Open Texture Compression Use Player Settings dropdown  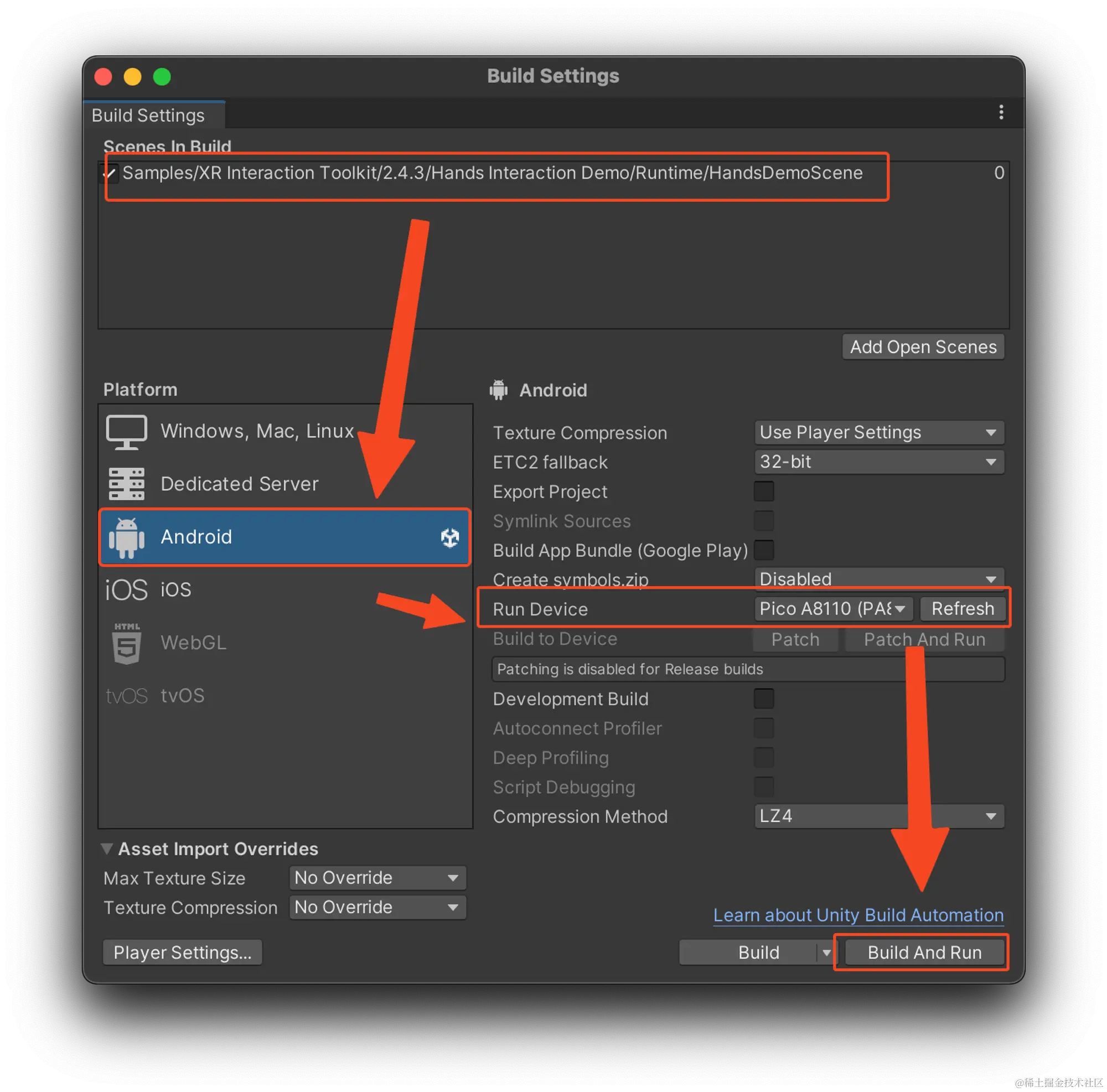(879, 433)
